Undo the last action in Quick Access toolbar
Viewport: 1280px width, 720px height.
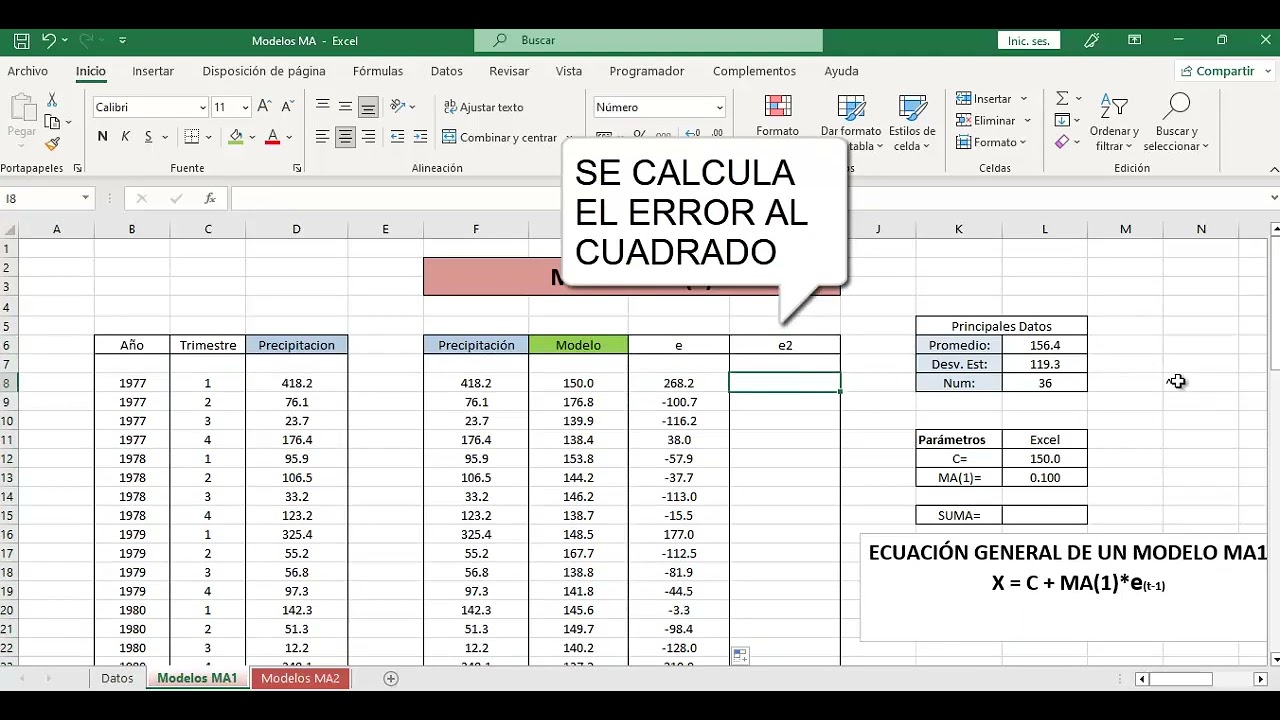(48, 41)
